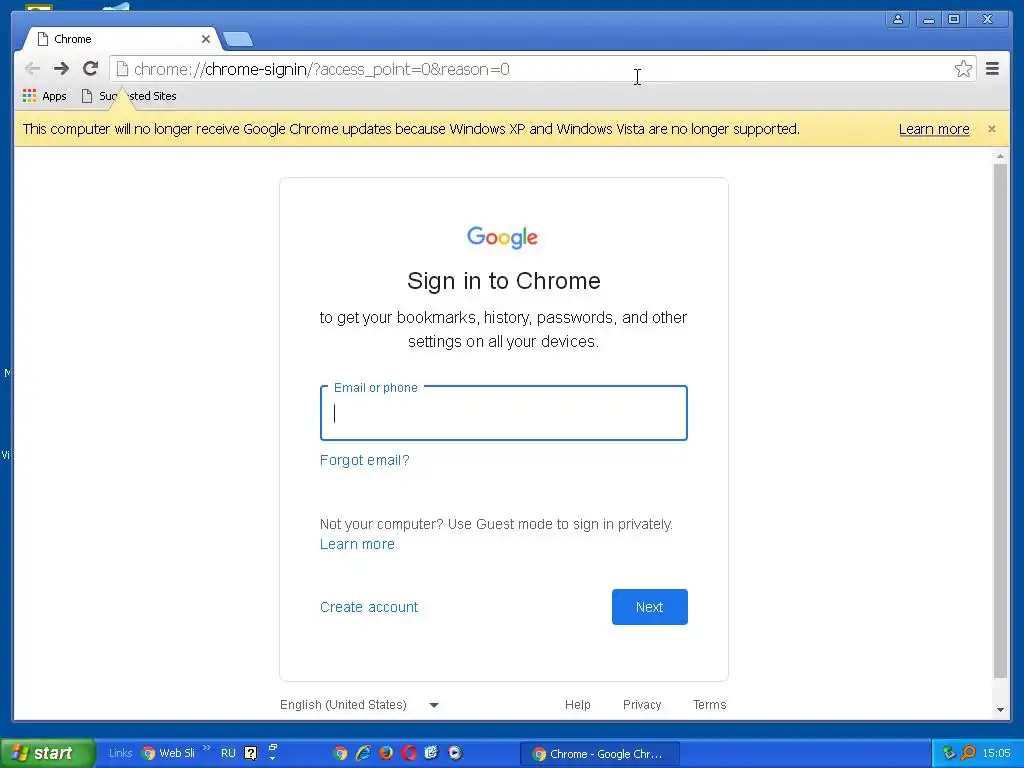This screenshot has width=1024, height=768.
Task: Bookmark this page with the star icon
Action: coord(963,69)
